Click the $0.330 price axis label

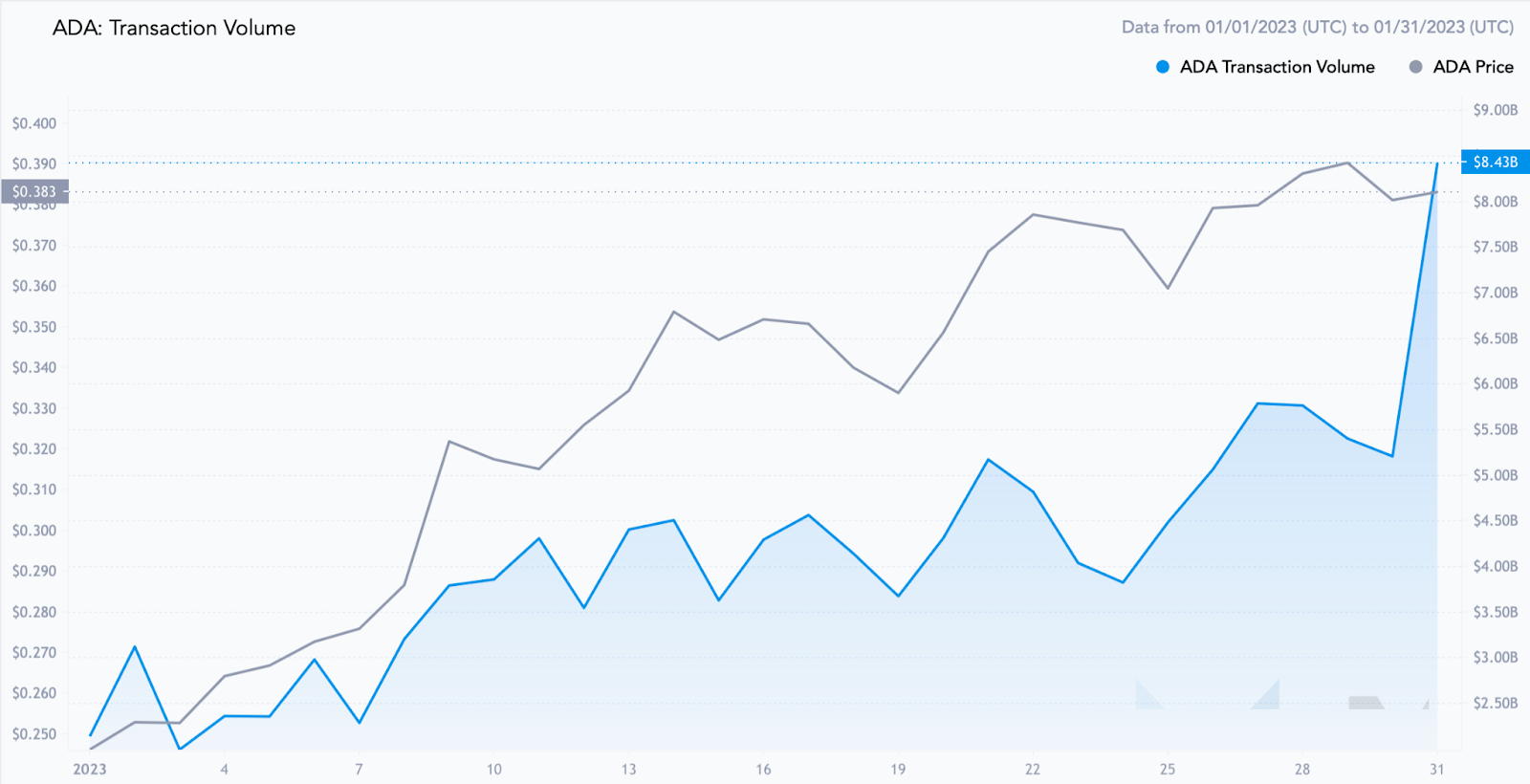pyautogui.click(x=34, y=408)
